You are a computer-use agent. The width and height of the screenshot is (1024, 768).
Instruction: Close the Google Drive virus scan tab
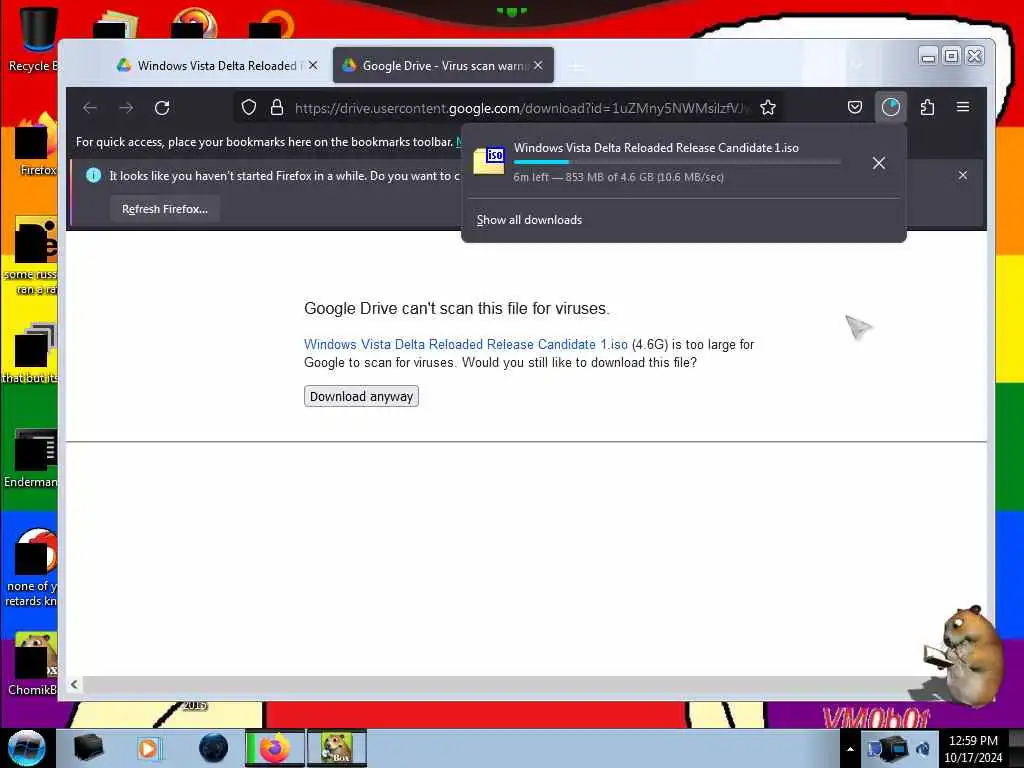pos(538,65)
